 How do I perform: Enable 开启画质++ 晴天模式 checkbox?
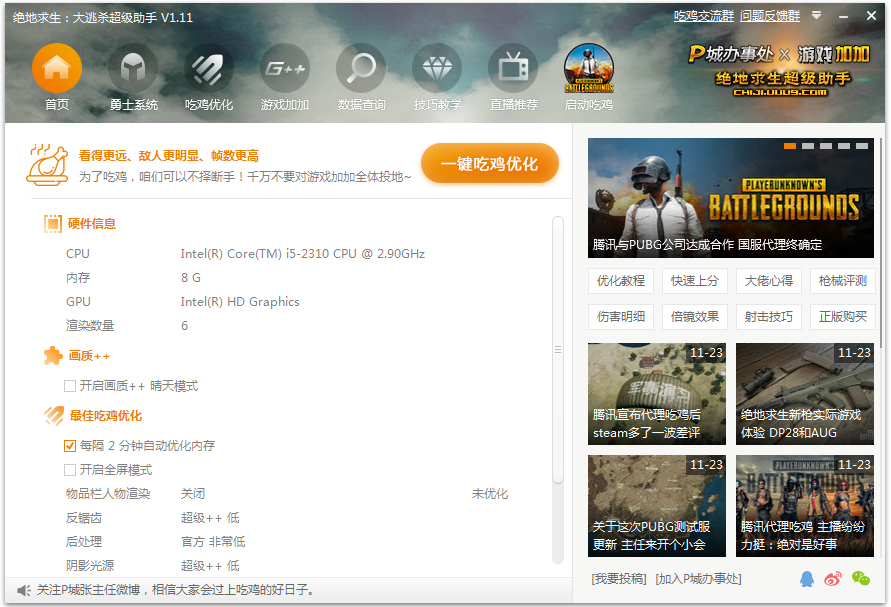70,386
